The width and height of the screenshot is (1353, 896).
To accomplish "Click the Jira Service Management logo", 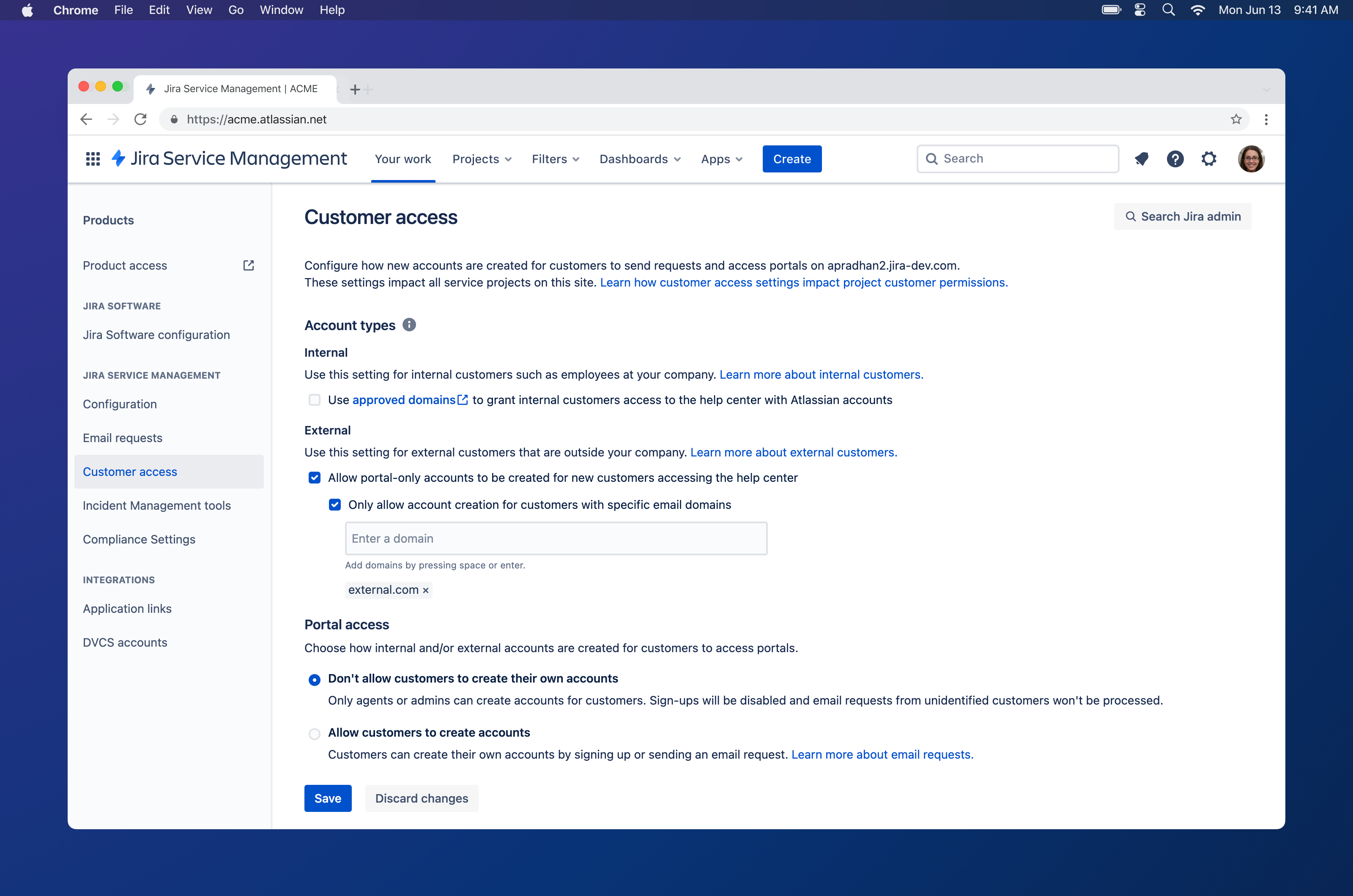I will [229, 158].
